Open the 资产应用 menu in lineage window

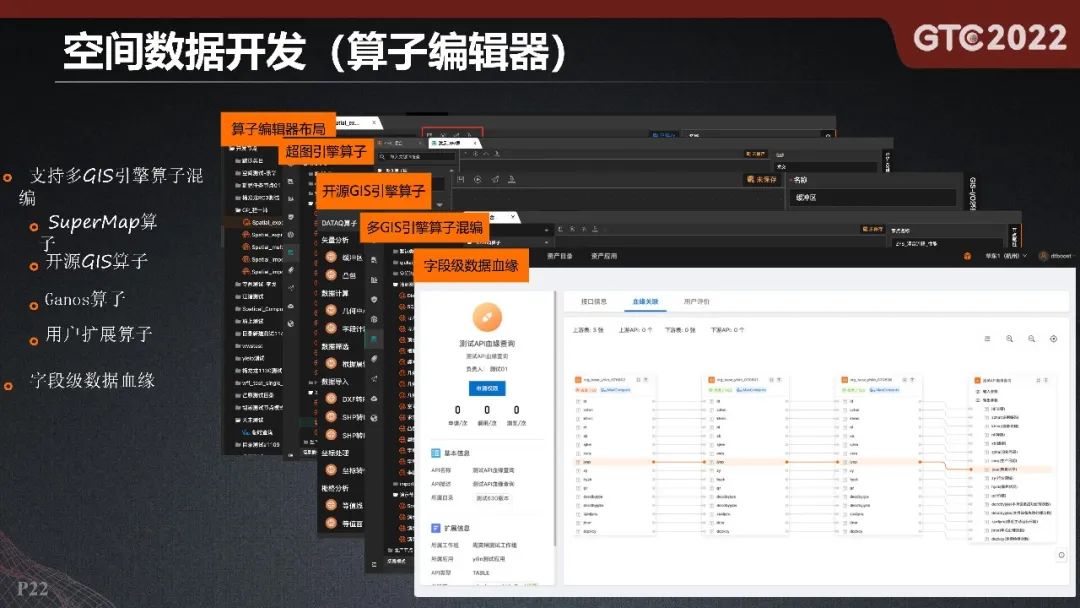(x=604, y=256)
